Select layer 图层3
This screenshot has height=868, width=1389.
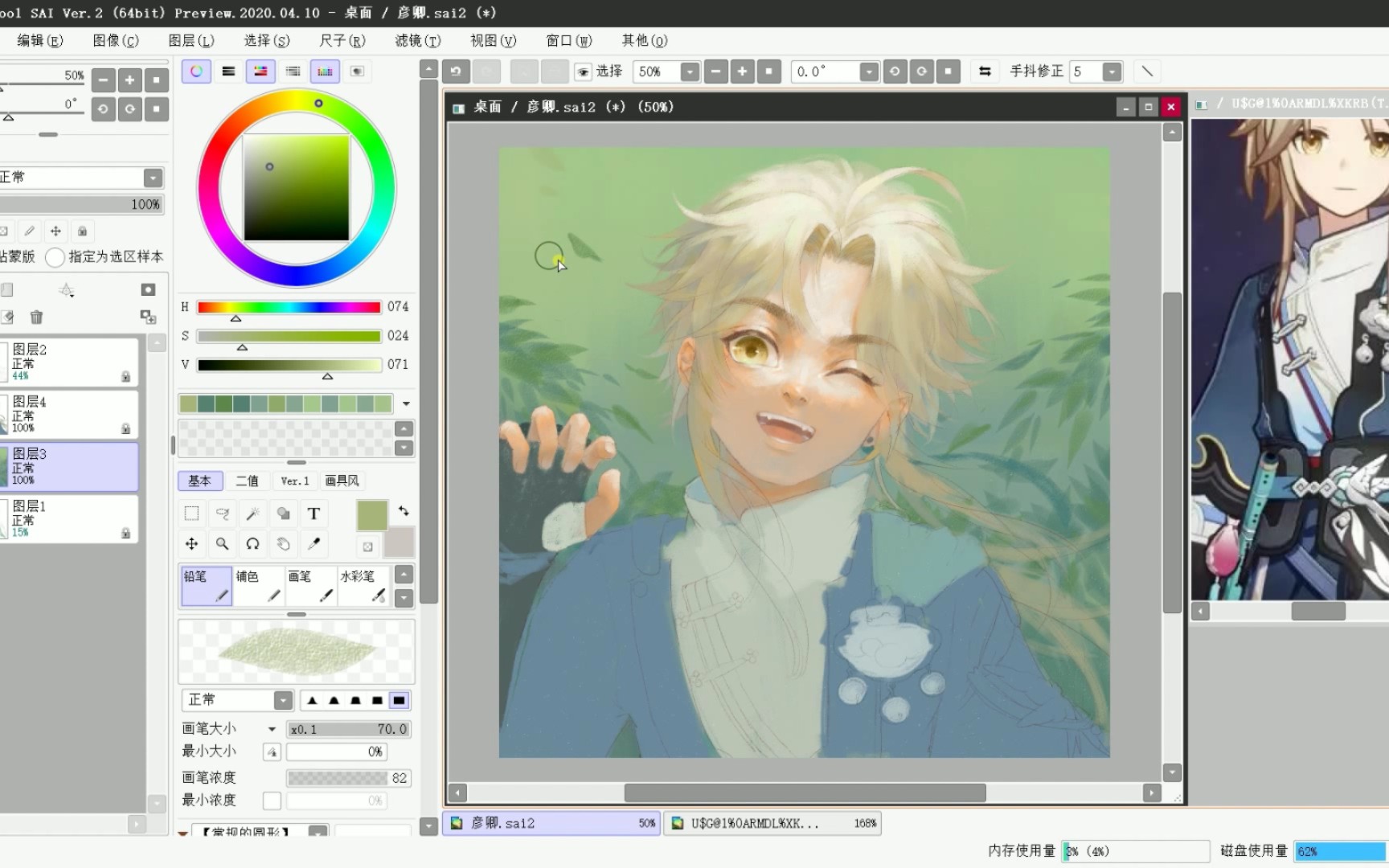[x=69, y=467]
